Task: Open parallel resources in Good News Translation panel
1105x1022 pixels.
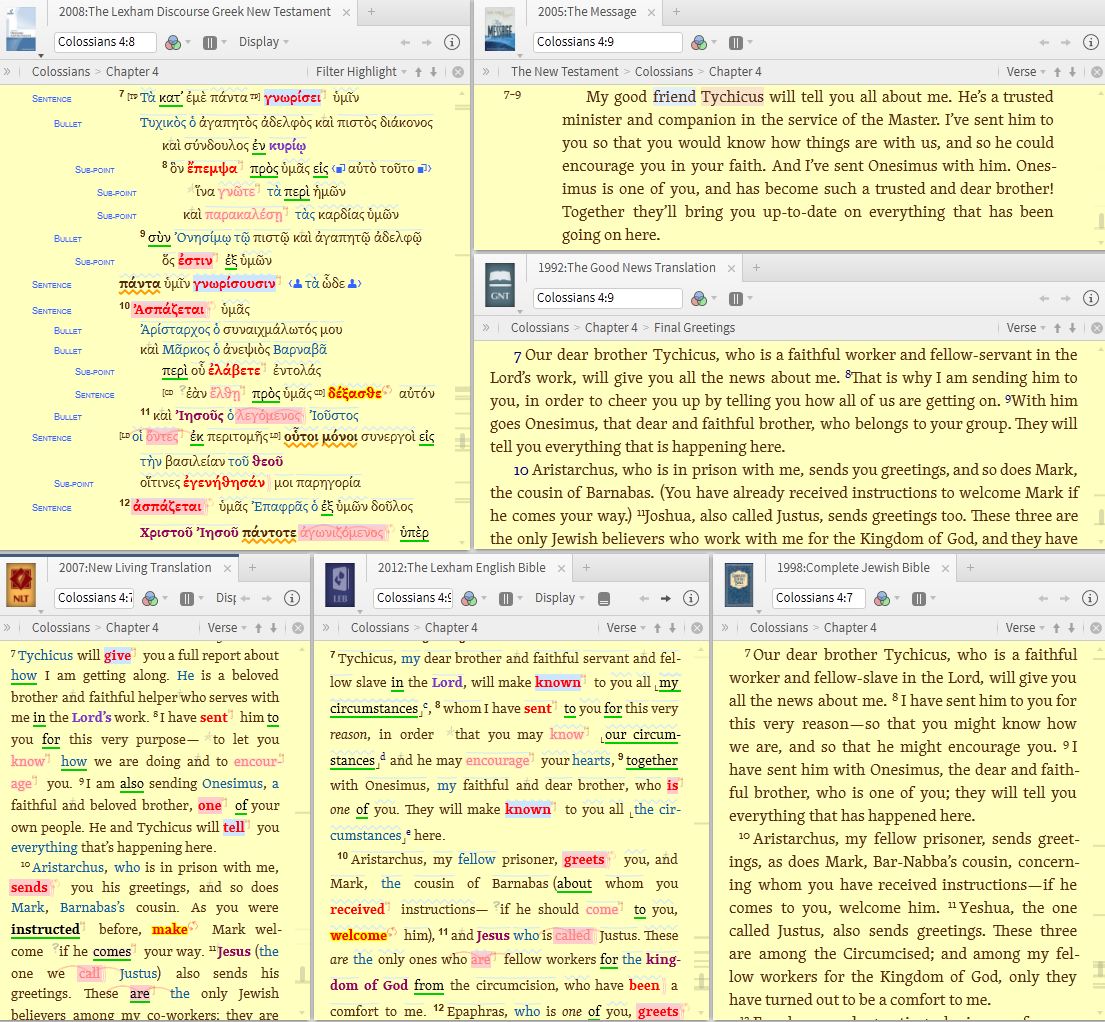Action: tap(736, 298)
